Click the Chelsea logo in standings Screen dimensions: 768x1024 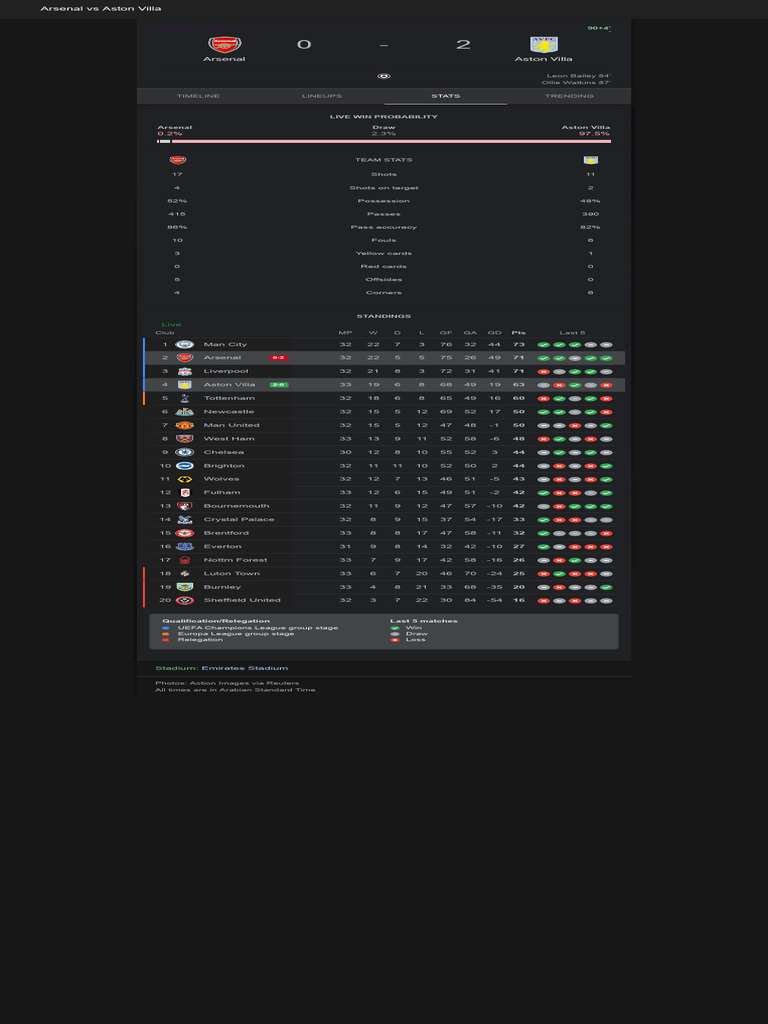click(185, 452)
